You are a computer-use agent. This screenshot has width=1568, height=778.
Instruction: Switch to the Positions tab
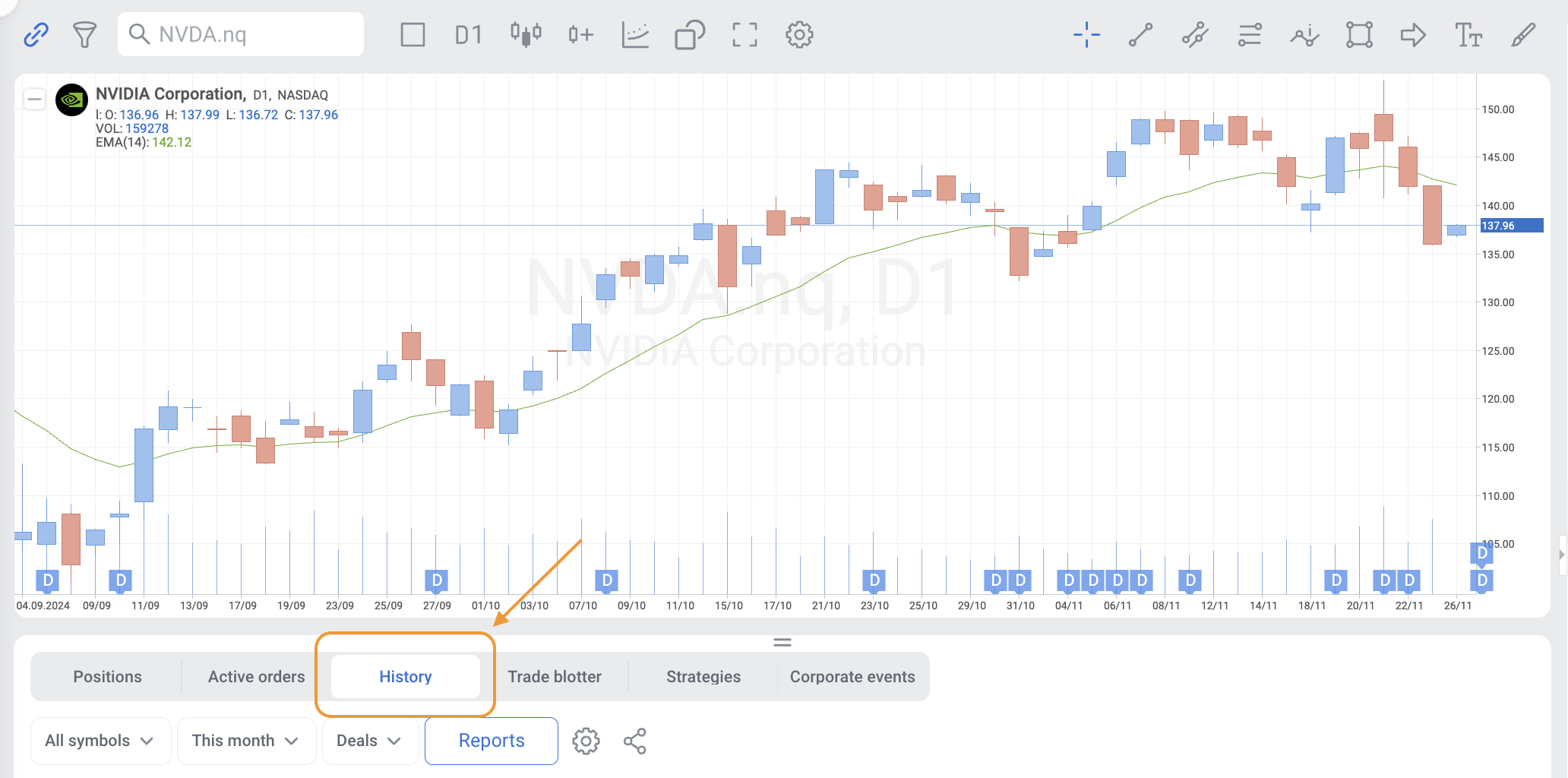point(107,676)
